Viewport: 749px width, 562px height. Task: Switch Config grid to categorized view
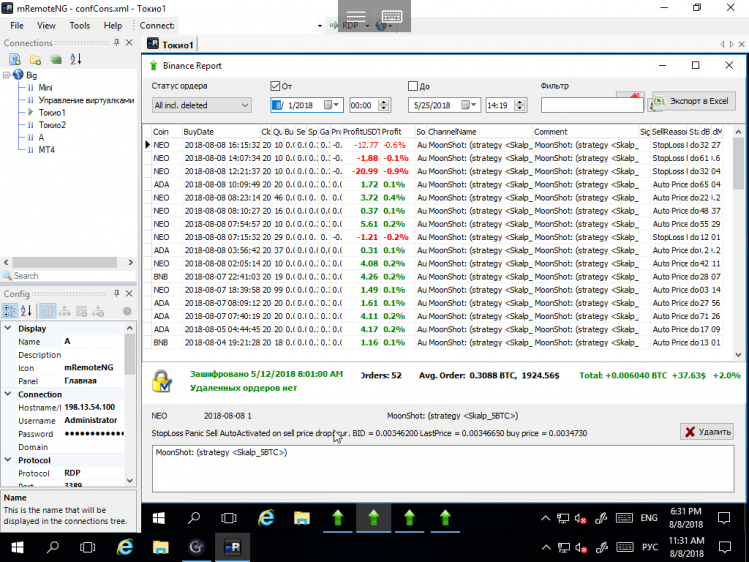(10, 311)
